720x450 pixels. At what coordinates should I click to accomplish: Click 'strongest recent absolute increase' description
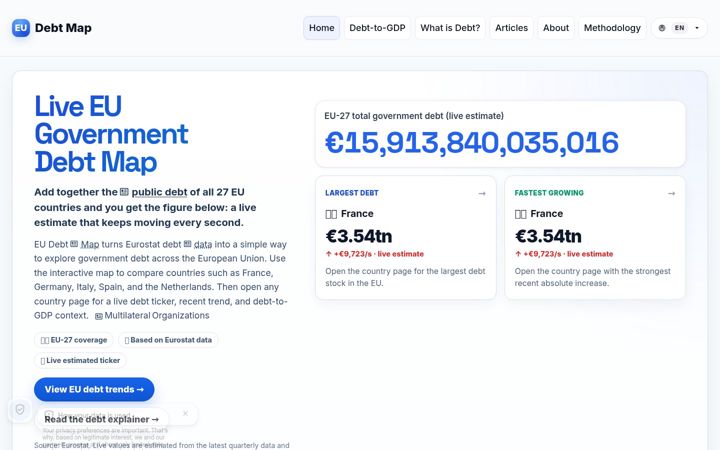pos(592,277)
